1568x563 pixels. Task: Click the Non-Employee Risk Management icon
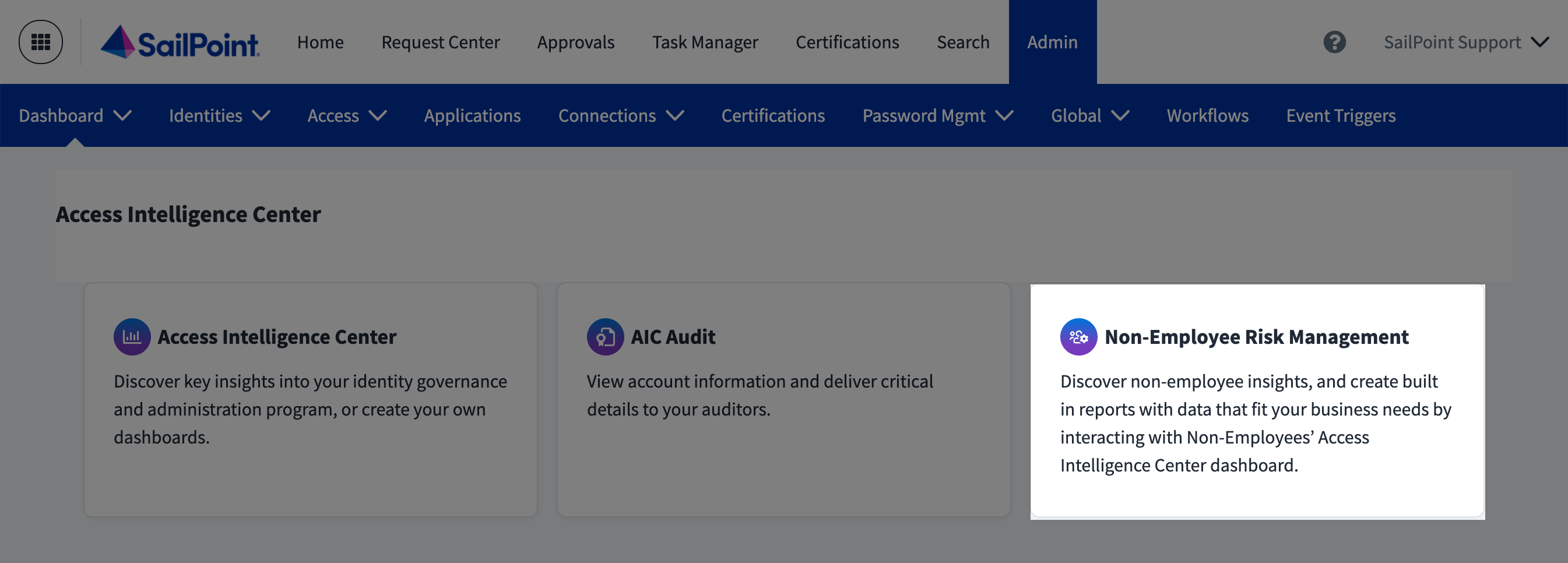(1078, 337)
